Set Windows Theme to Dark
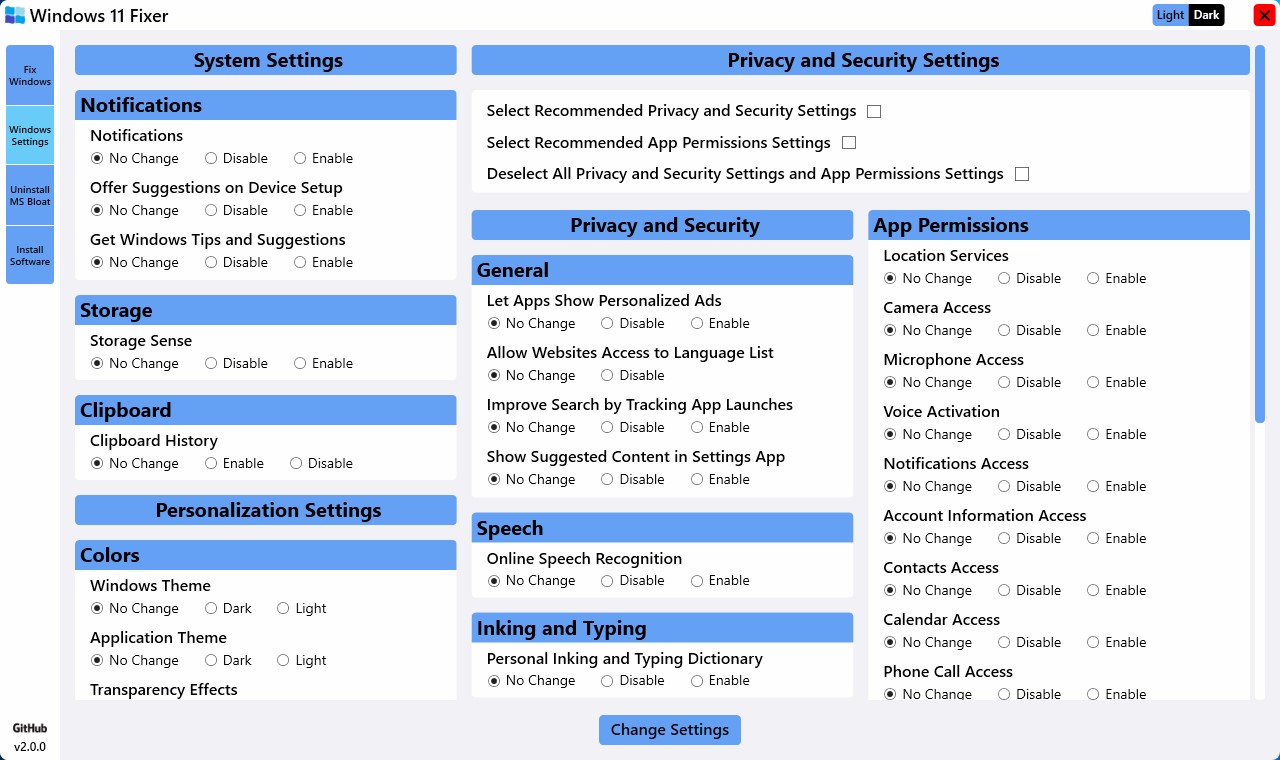Screen dimensions: 1280x760 coord(211,608)
